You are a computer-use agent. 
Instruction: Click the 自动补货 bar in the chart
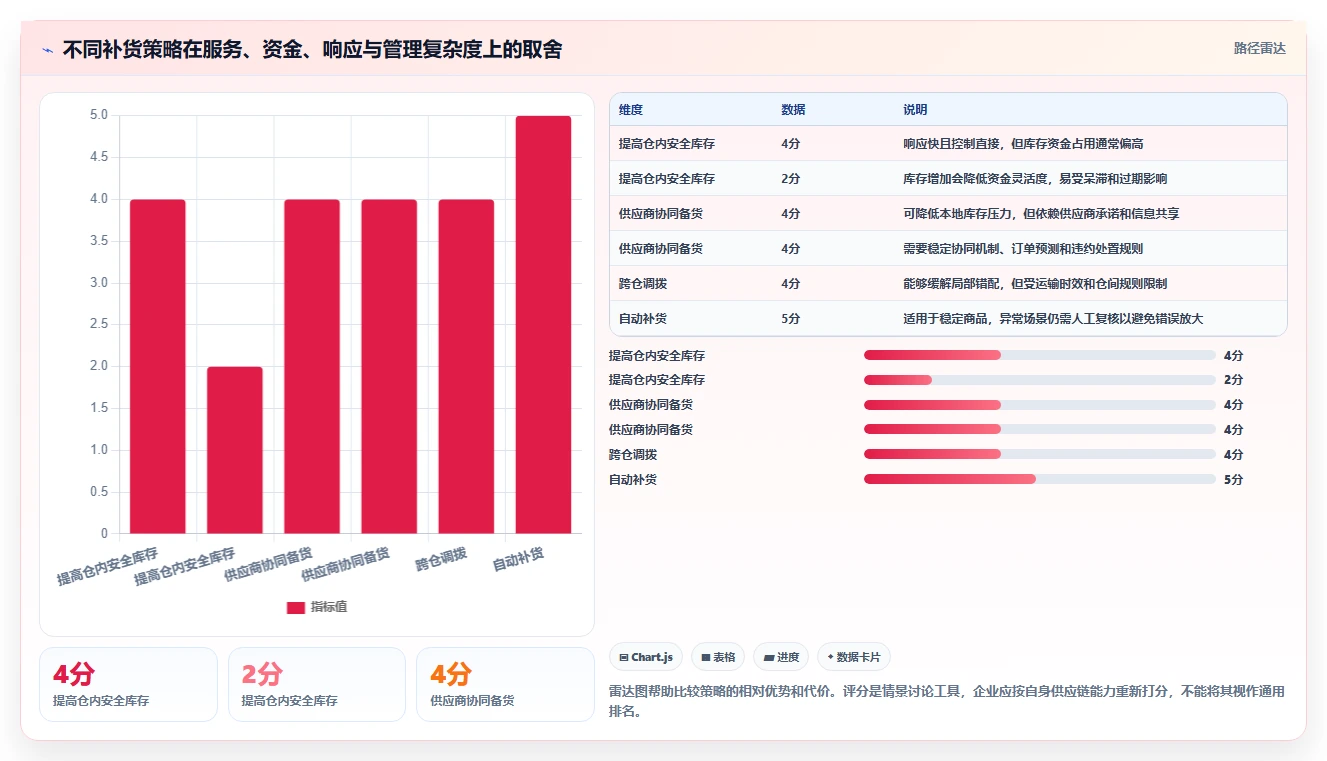(544, 324)
